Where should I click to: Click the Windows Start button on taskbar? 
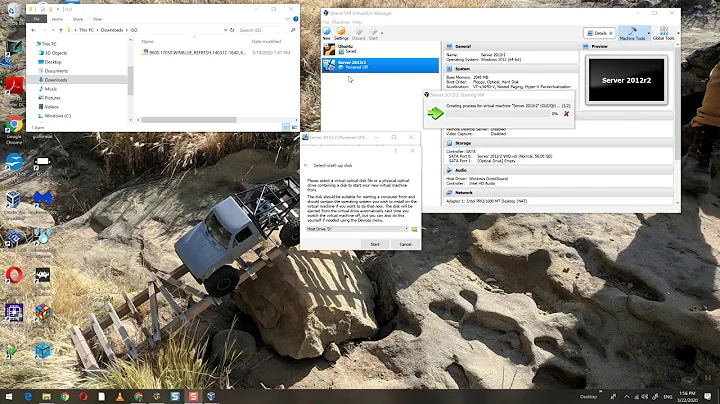9,396
